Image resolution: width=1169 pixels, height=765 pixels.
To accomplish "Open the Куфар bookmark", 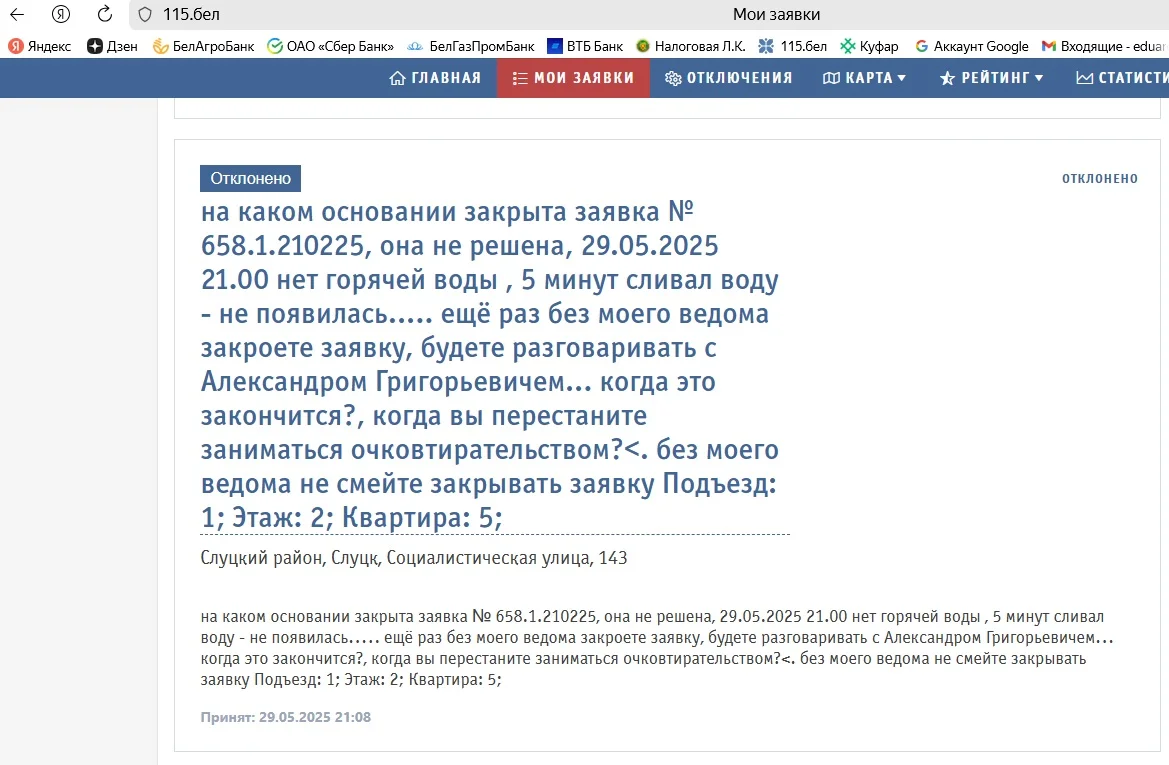I will pos(869,46).
